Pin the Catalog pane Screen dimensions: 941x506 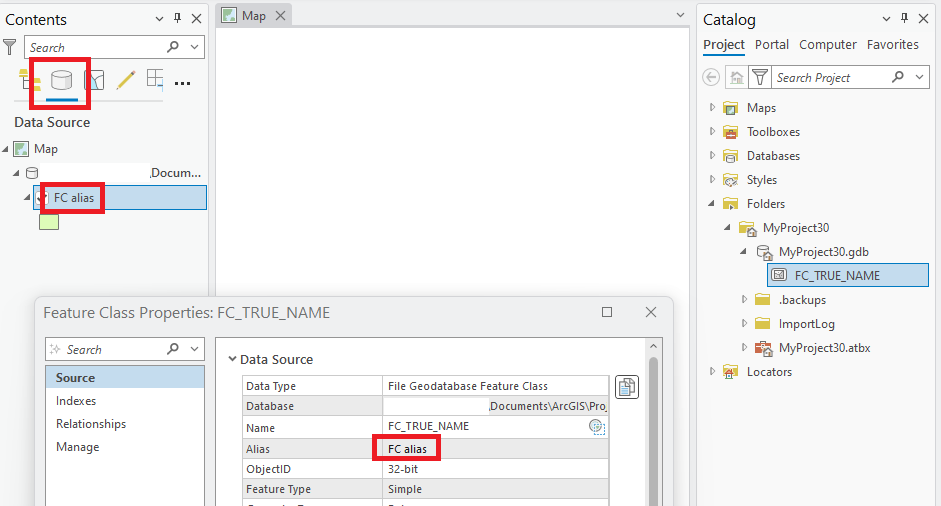tap(904, 19)
